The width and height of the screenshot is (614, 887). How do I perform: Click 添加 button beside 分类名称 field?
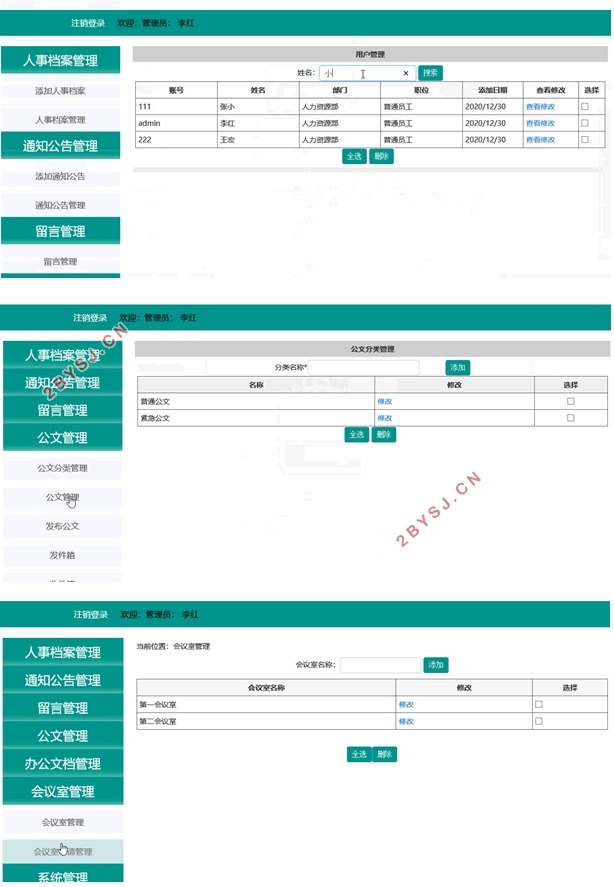pyautogui.click(x=458, y=368)
